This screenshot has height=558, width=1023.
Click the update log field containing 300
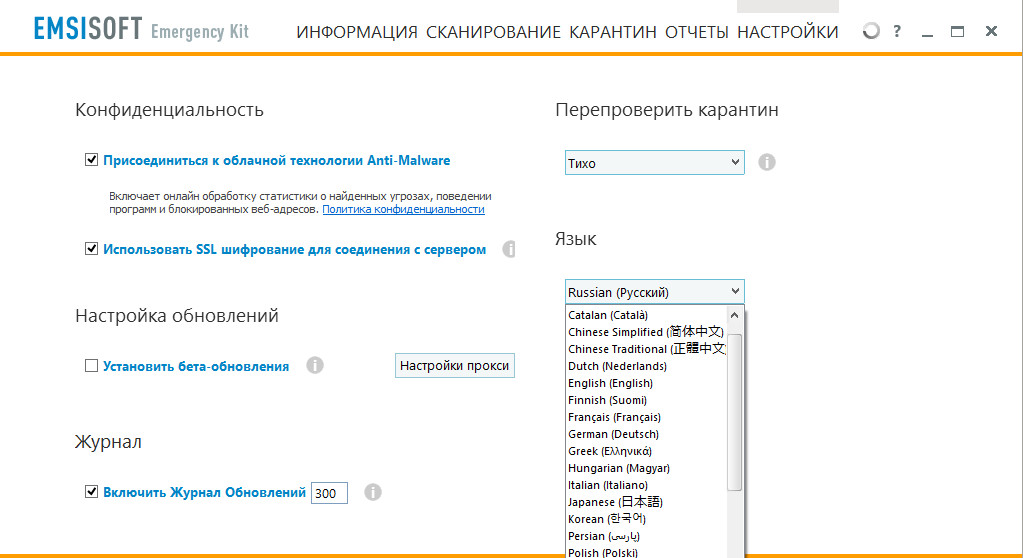329,493
